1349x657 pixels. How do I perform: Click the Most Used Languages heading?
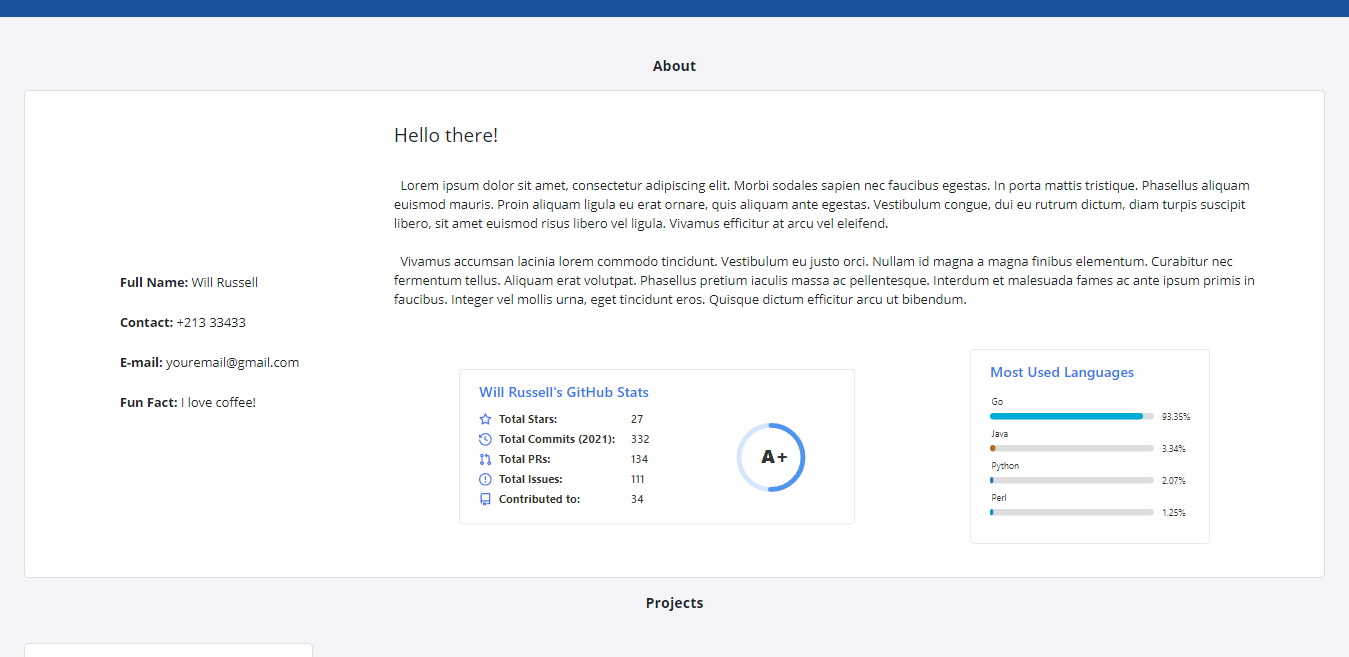click(x=1062, y=372)
